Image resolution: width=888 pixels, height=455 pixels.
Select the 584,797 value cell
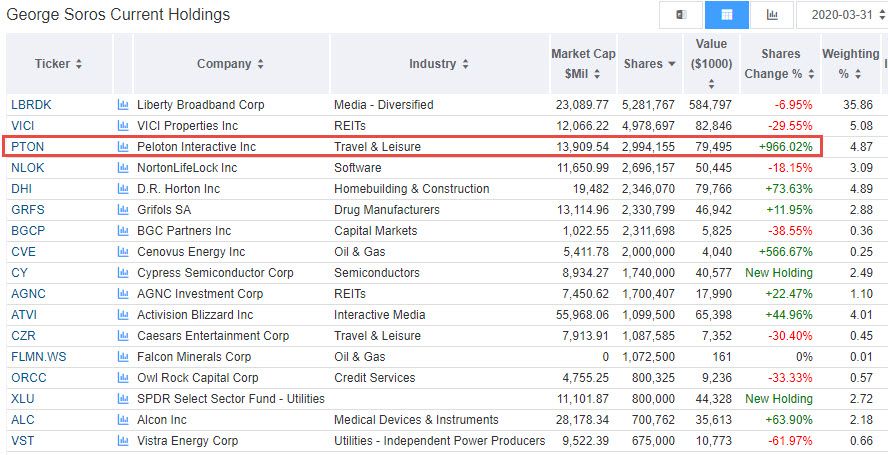pos(710,105)
